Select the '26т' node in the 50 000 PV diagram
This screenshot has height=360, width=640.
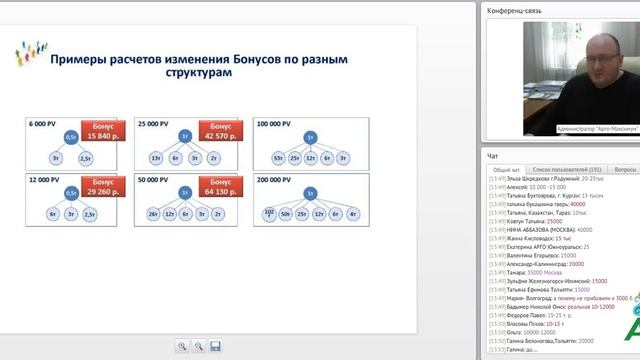[153, 214]
